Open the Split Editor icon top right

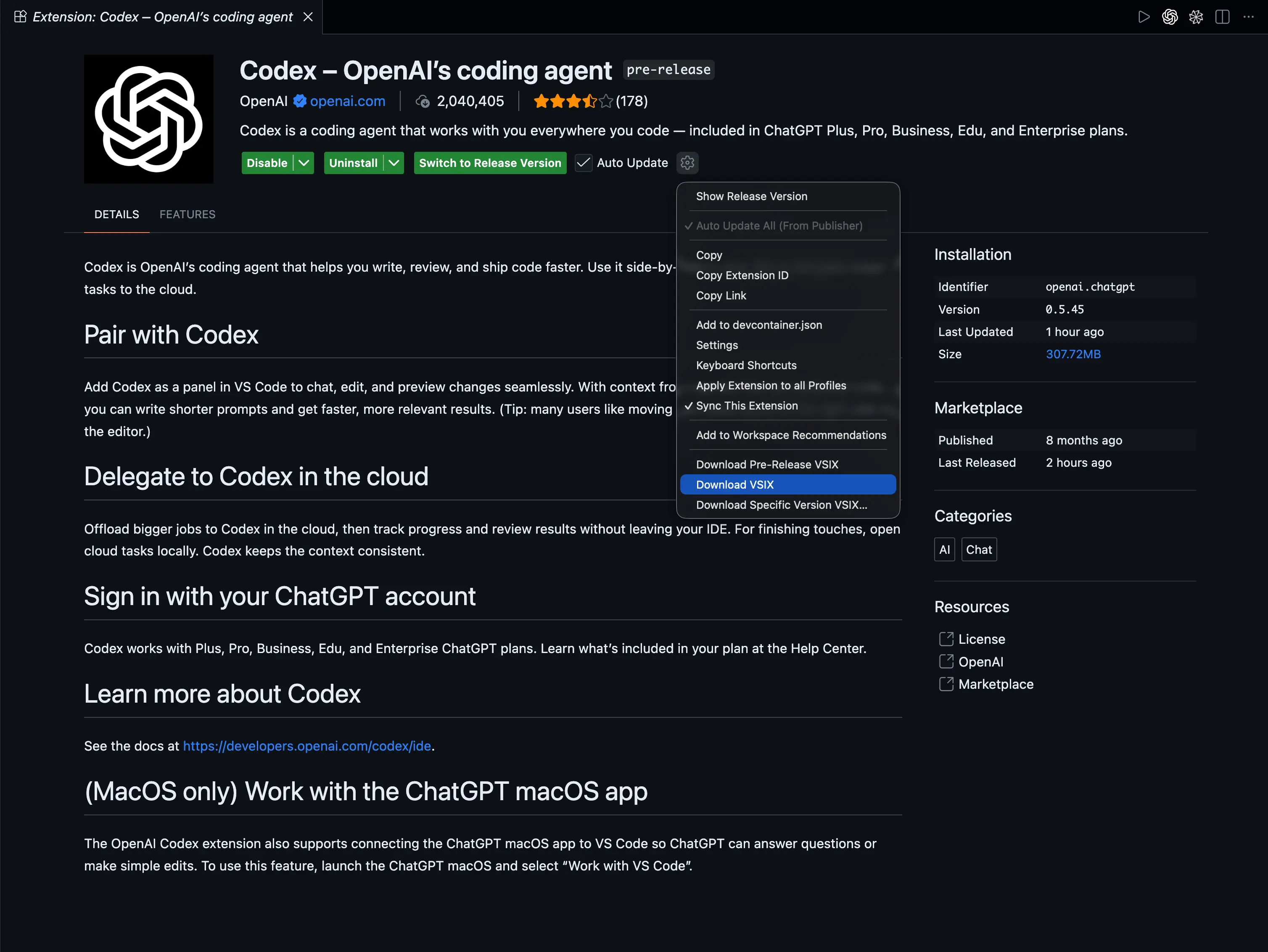pyautogui.click(x=1223, y=17)
